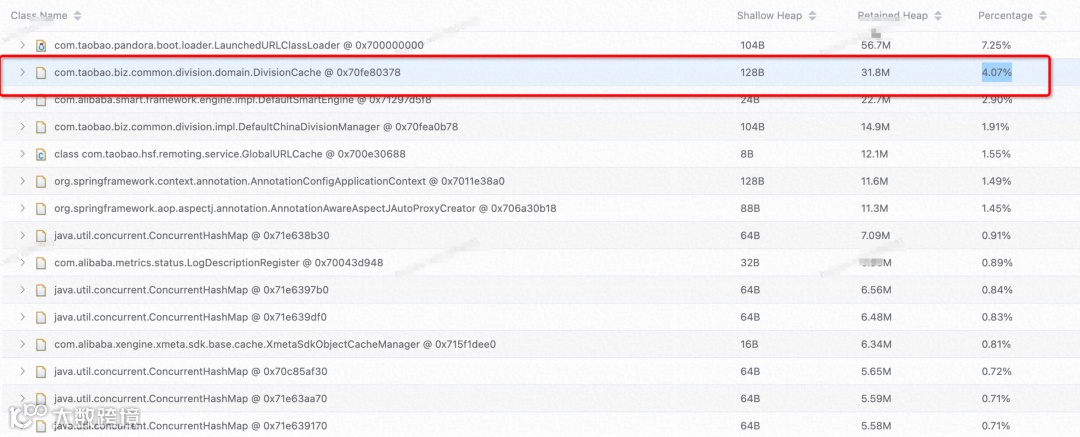Expand the AnnotationConfigApplicationContext row

pos(22,181)
